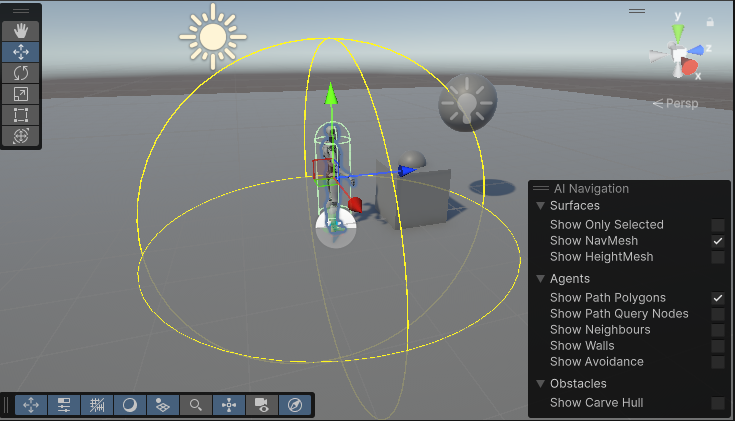Viewport: 735px width, 421px height.
Task: Toggle the camera visibility icon
Action: point(262,405)
